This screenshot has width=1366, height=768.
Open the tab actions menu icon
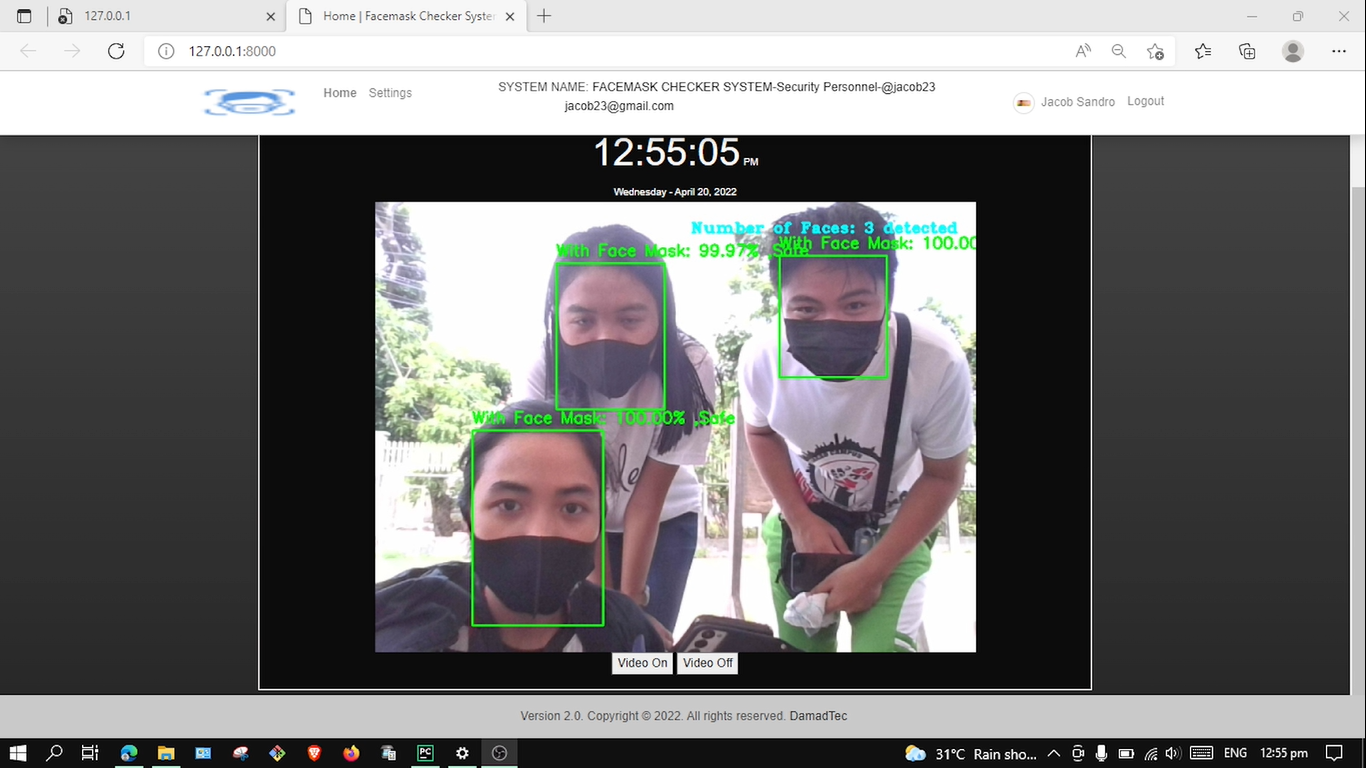24,16
